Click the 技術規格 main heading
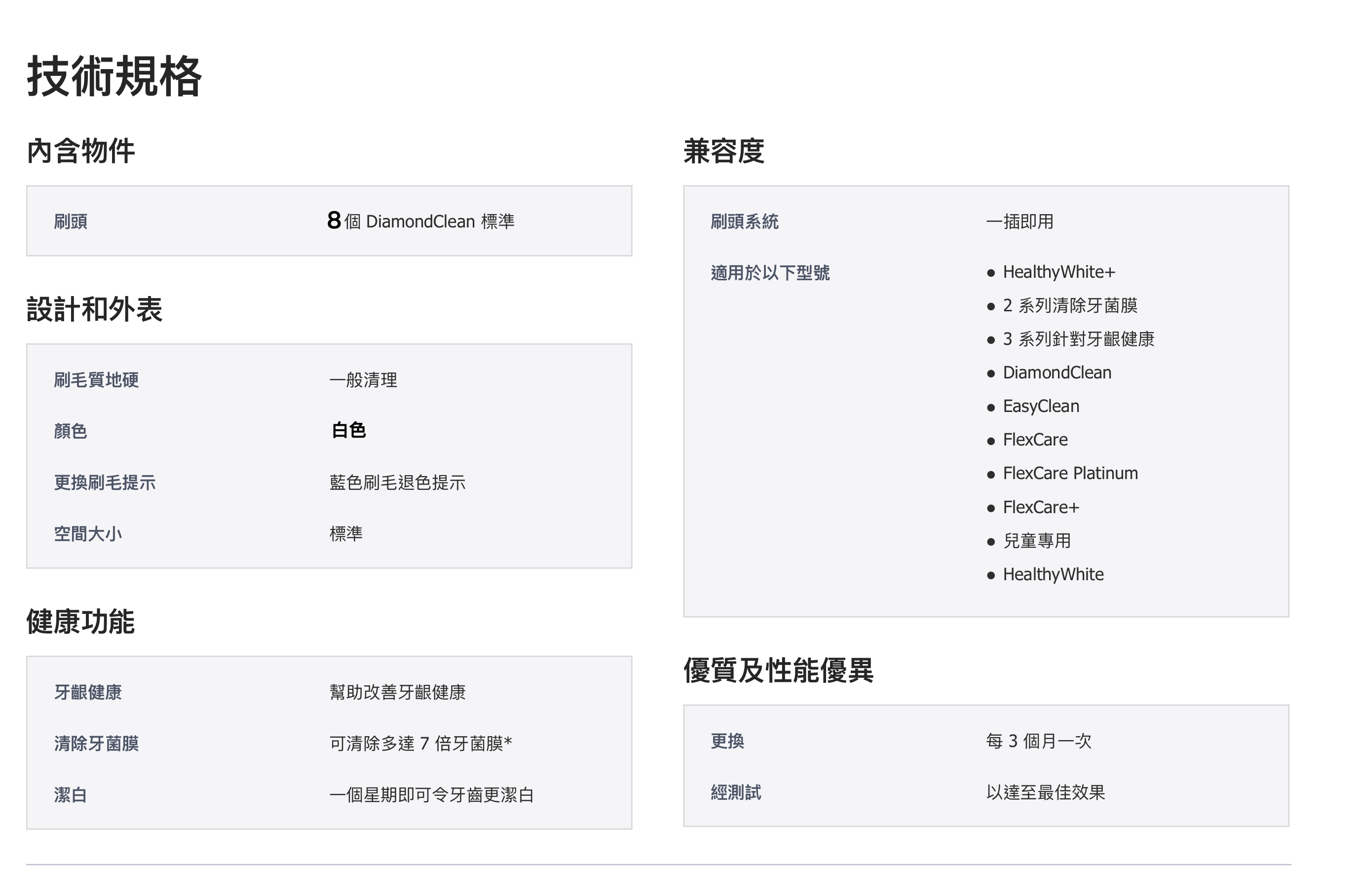Viewport: 1357px width, 896px height. [x=114, y=77]
